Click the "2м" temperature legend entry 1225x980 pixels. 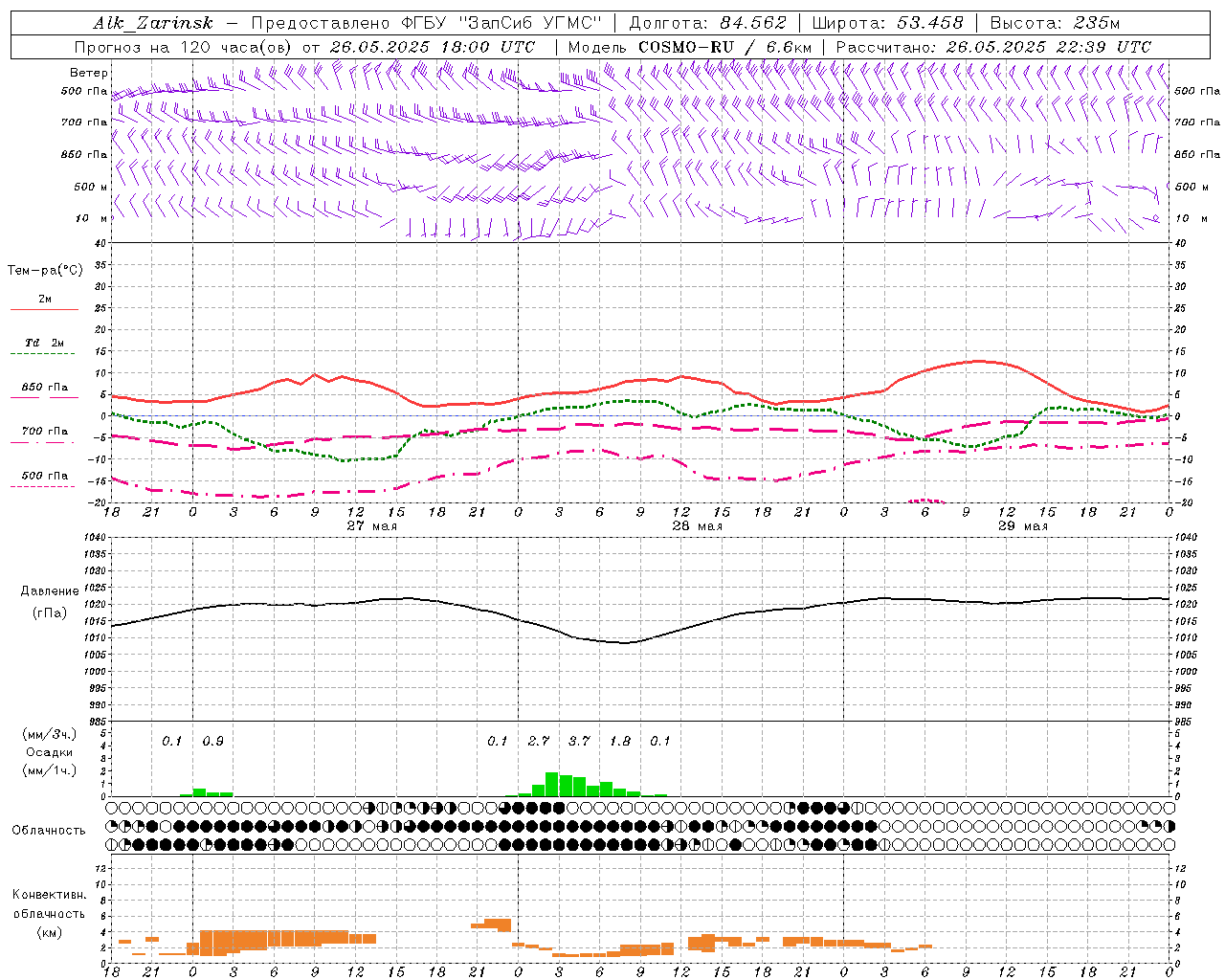[45, 300]
